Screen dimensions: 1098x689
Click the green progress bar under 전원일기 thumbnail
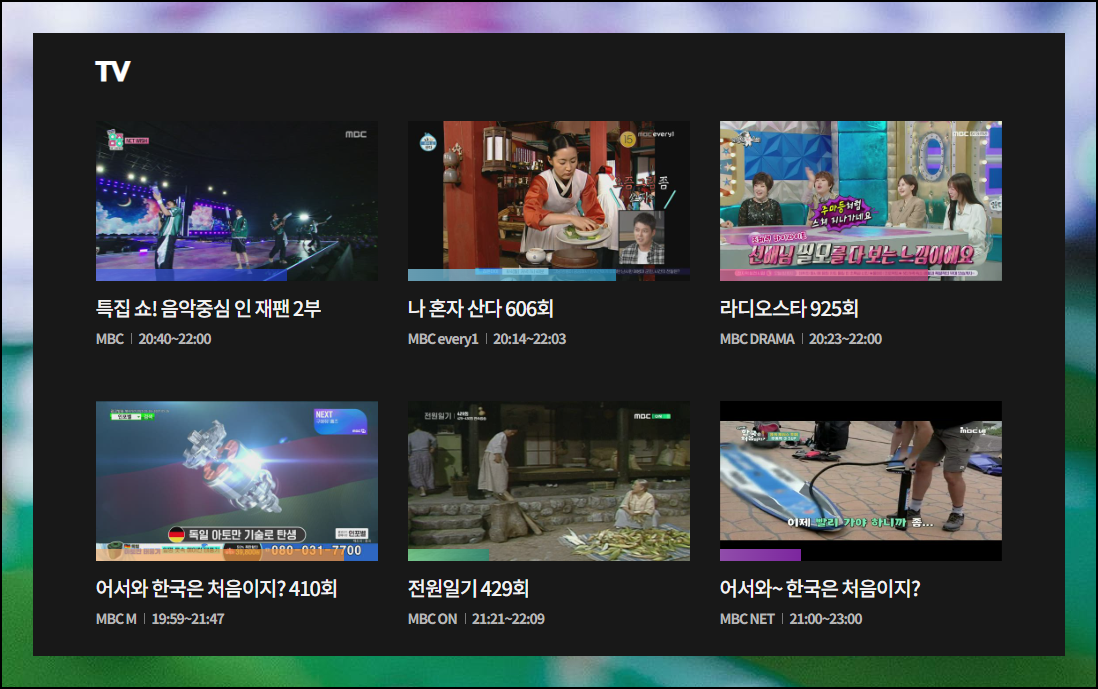click(x=449, y=555)
